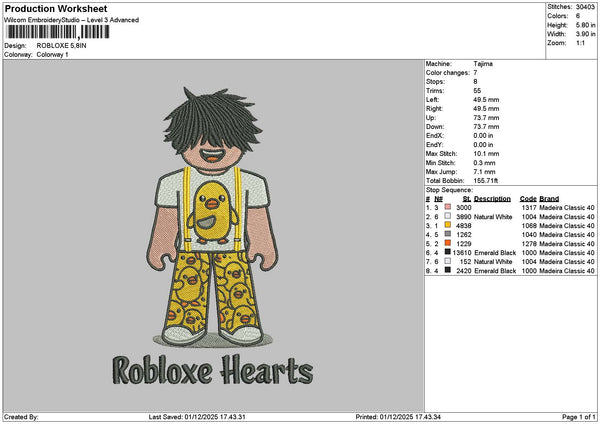Click the Max Stitch value 10.1 mm
600x424 pixels.
(x=486, y=154)
